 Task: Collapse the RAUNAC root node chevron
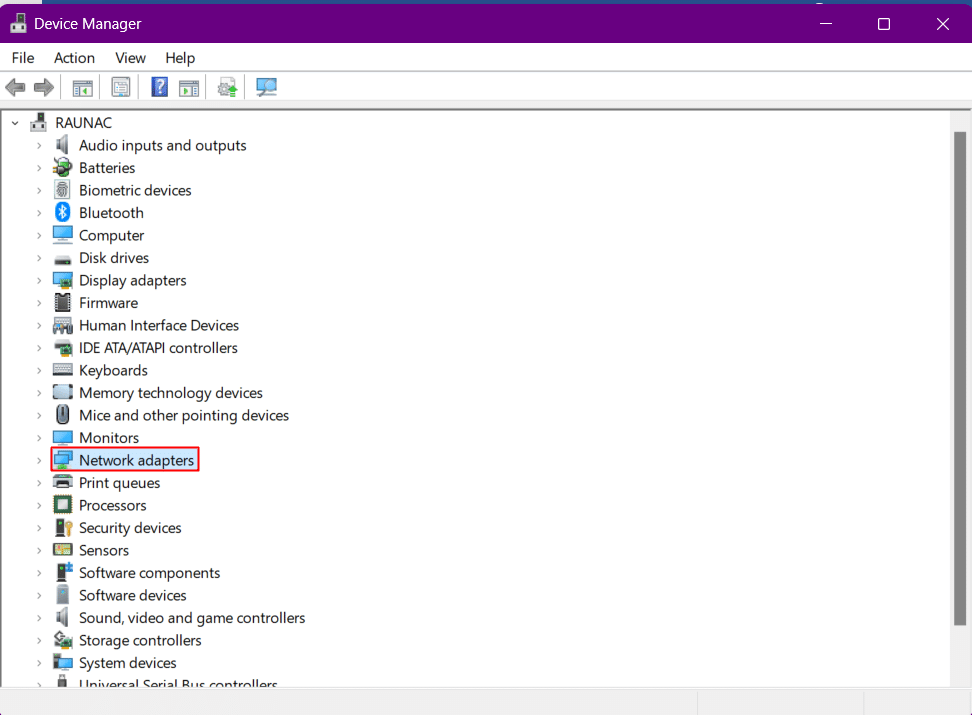pyautogui.click(x=14, y=122)
